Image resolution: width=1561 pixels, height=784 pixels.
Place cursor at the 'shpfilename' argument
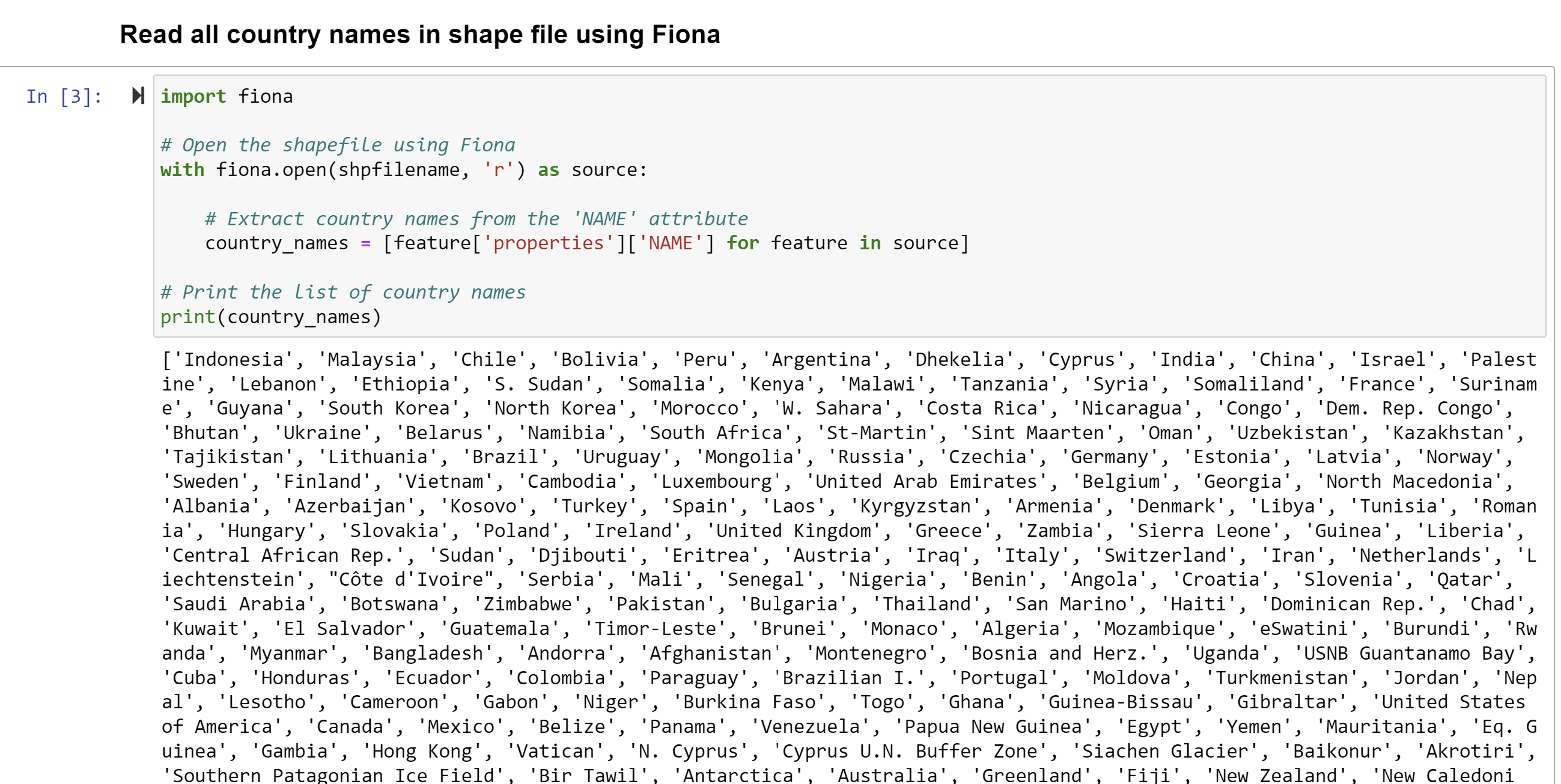point(398,169)
